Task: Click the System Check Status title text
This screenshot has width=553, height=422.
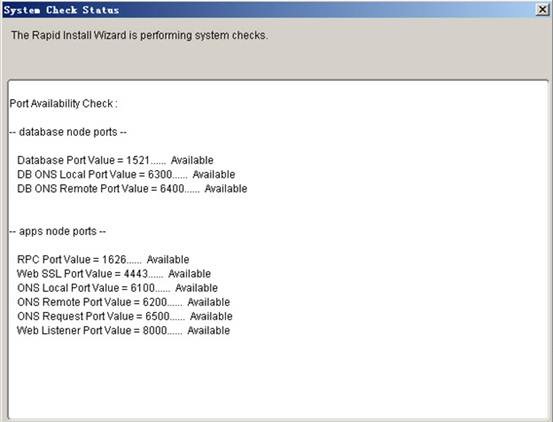Action: 61,10
